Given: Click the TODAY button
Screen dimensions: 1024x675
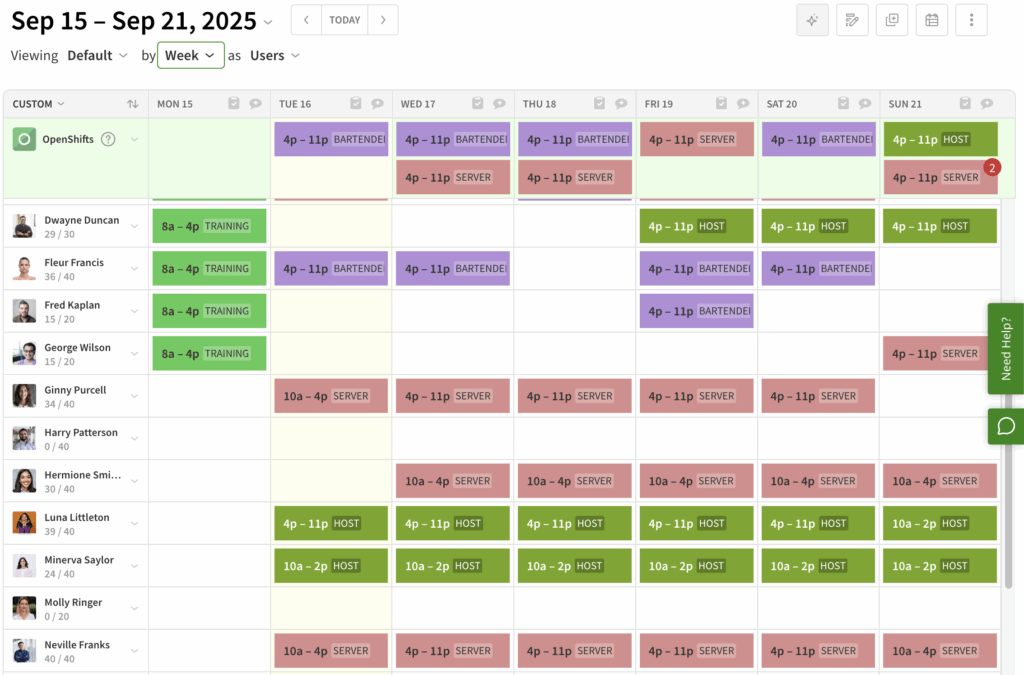Looking at the screenshot, I should (x=345, y=20).
